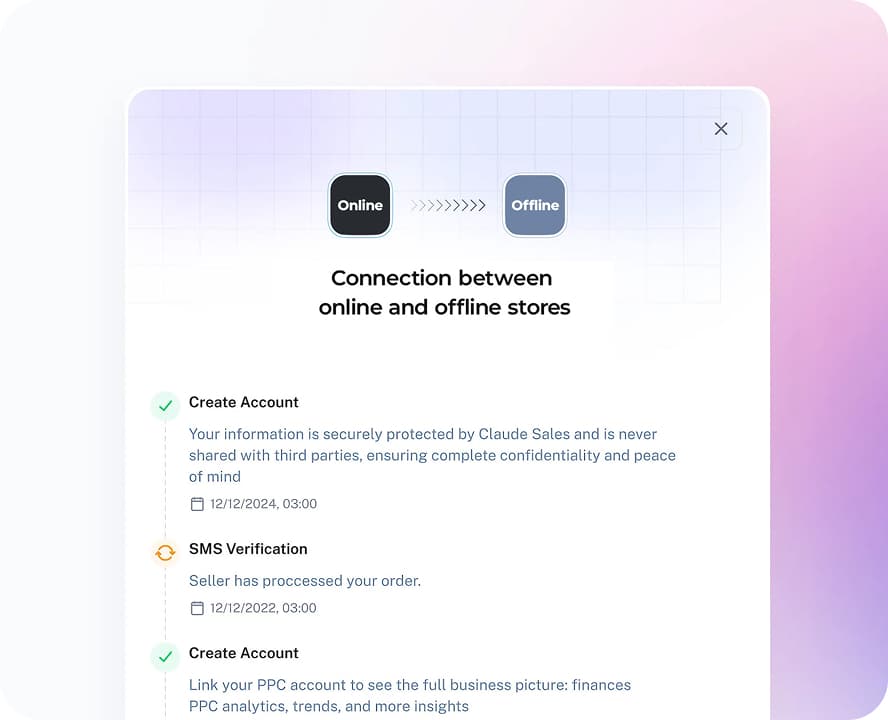This screenshot has height=720, width=888.
Task: Click the calendar icon beside 12/12/2024
Action: coord(197,504)
